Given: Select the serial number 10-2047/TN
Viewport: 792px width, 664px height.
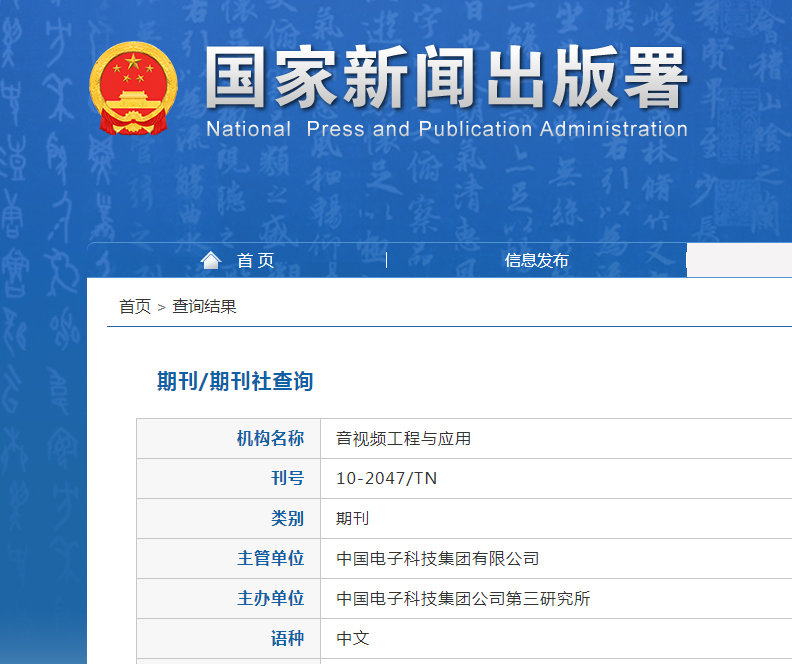Looking at the screenshot, I should [387, 479].
